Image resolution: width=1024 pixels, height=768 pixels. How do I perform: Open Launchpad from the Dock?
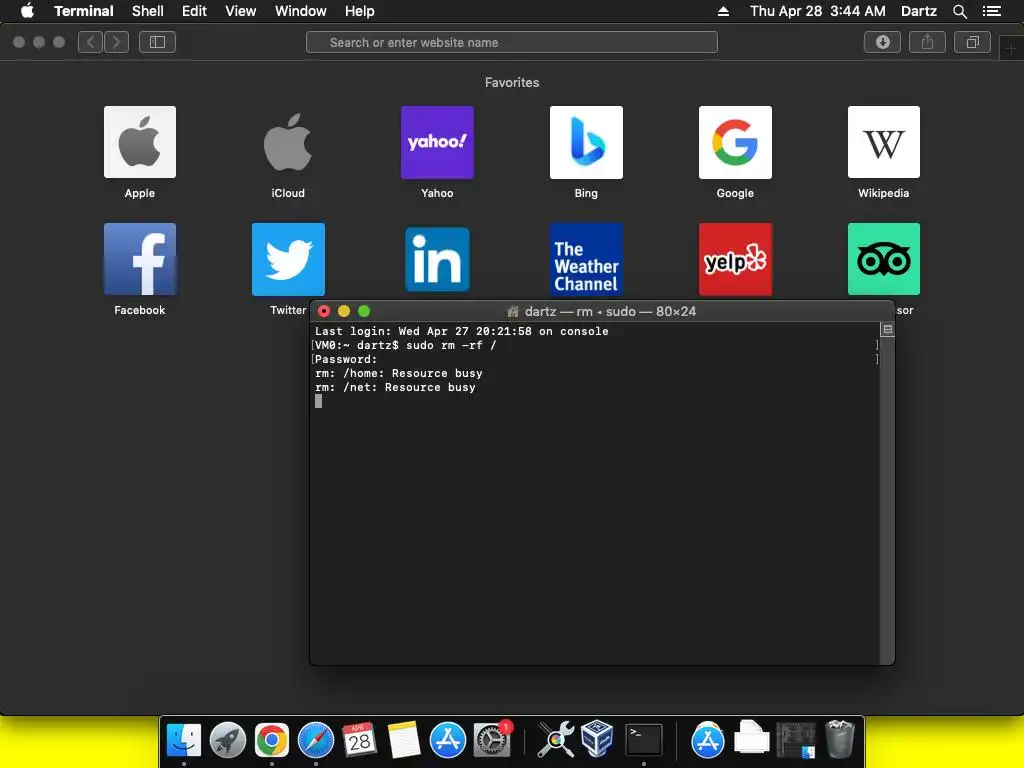(228, 740)
